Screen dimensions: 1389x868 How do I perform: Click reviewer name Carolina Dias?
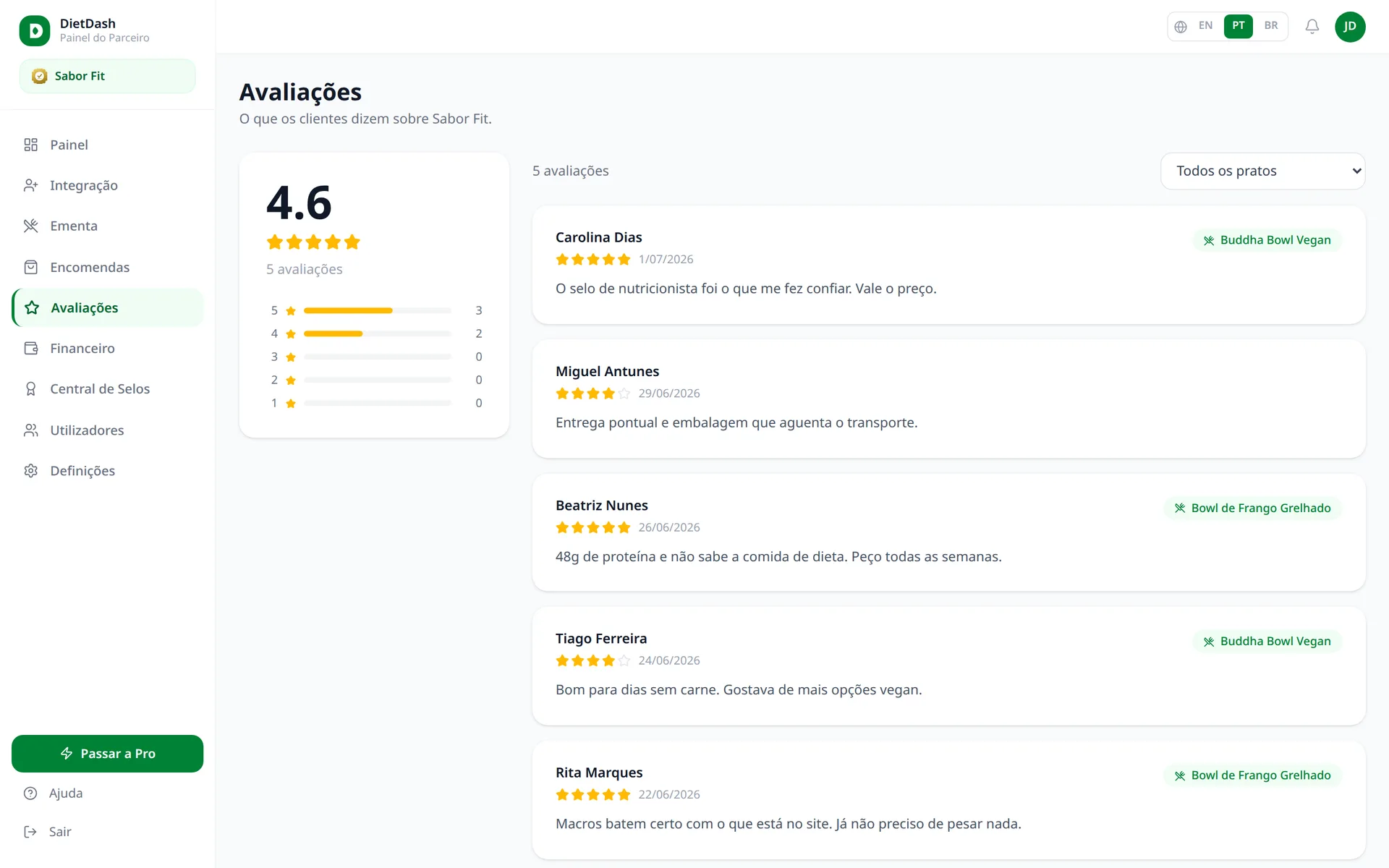[598, 237]
